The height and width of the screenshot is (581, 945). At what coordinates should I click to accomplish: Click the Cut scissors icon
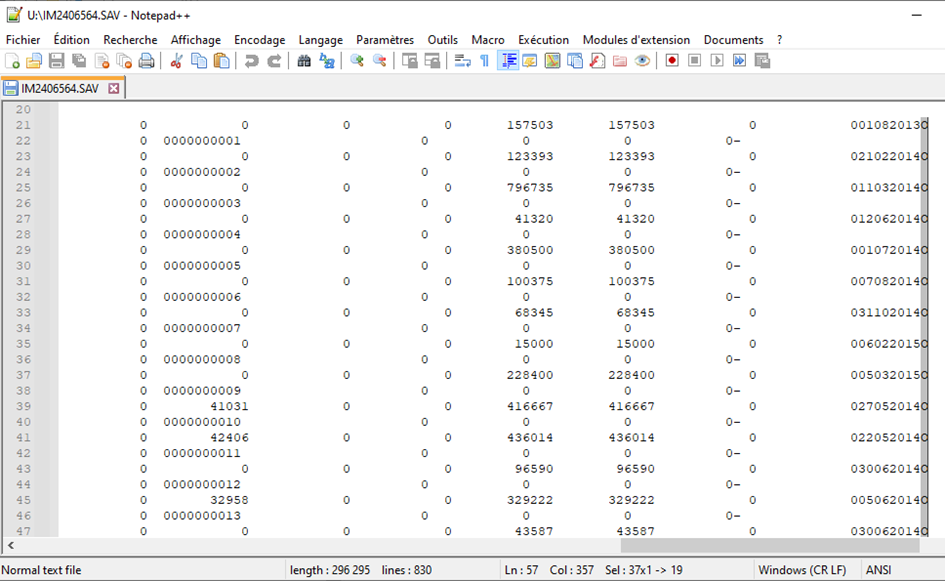[176, 61]
